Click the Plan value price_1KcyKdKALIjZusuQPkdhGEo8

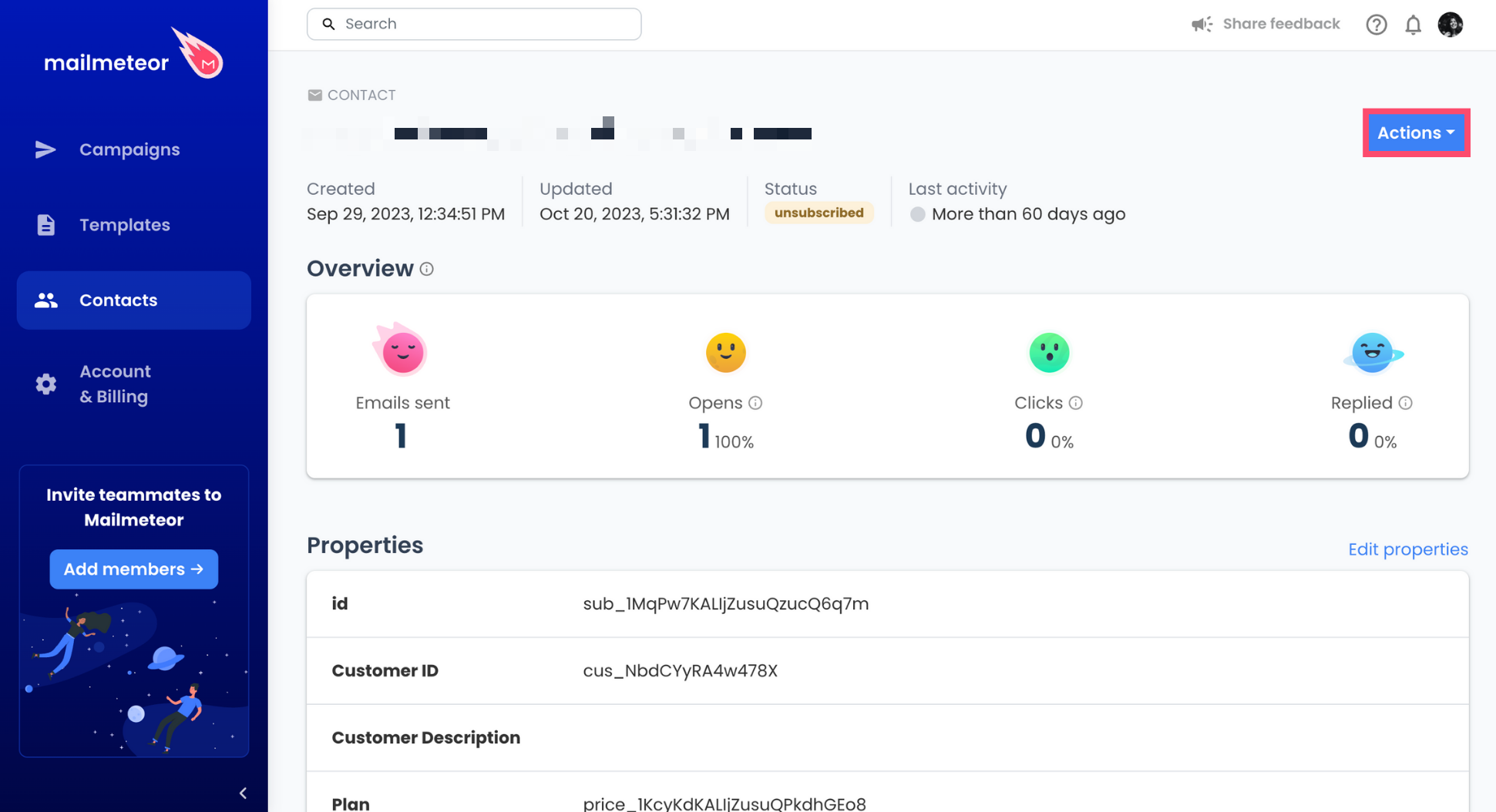[724, 804]
